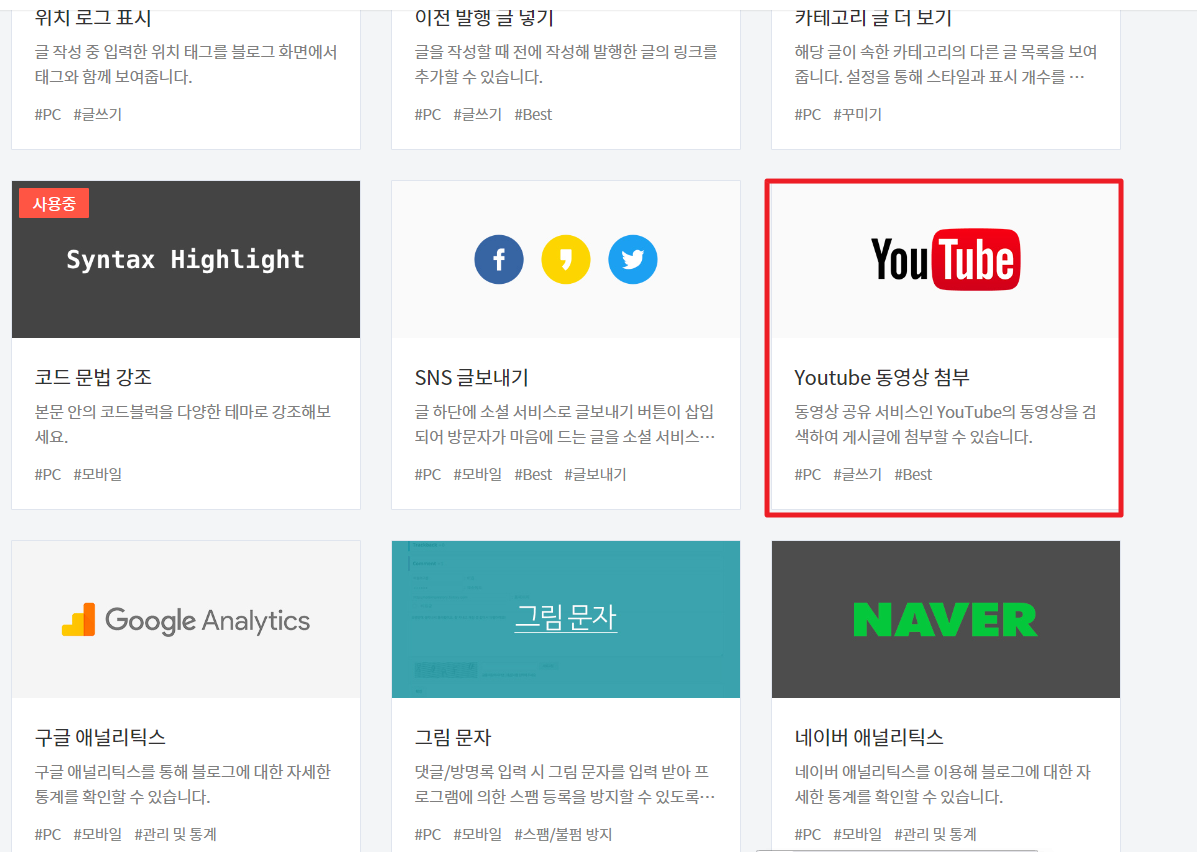Click the teal 그림 문자 banner
1197x852 pixels.
(566, 620)
